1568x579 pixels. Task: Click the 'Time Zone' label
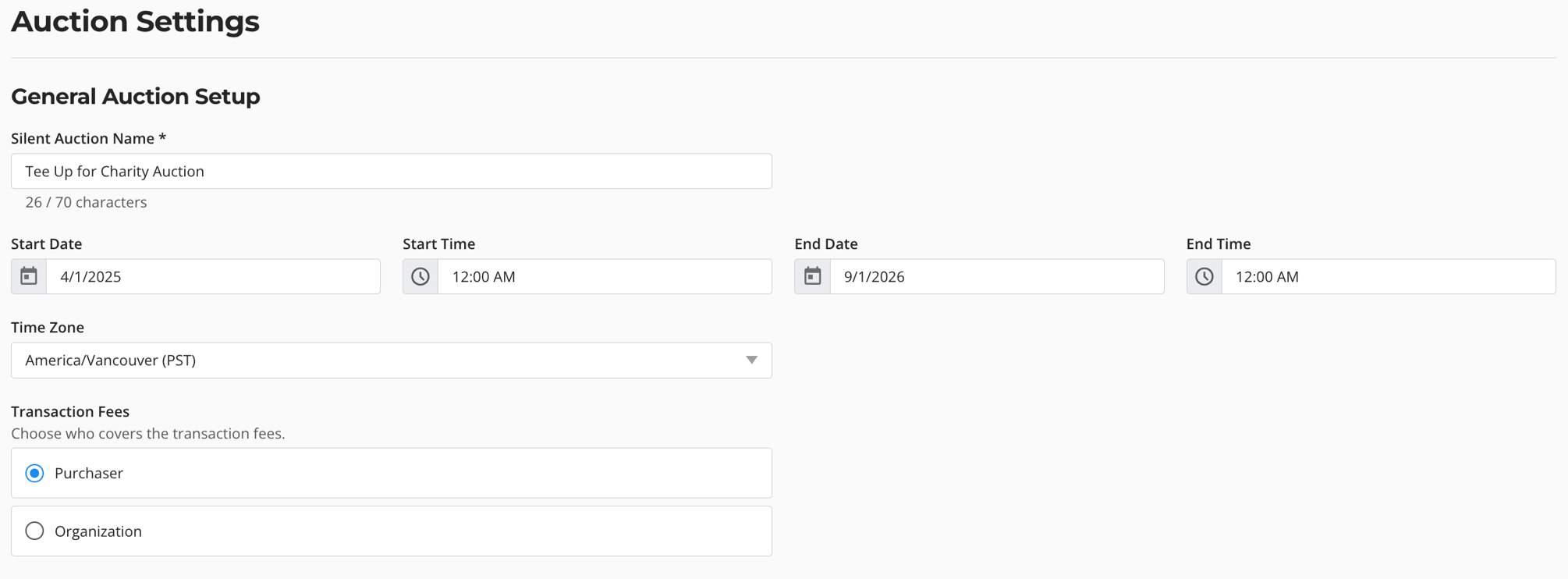tap(48, 327)
